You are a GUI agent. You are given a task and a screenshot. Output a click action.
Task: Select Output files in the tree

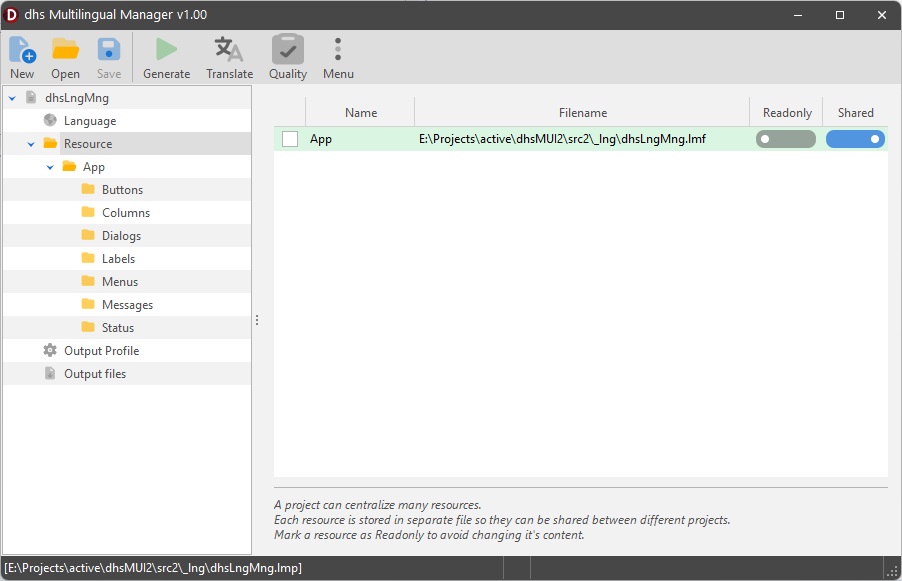tap(94, 374)
